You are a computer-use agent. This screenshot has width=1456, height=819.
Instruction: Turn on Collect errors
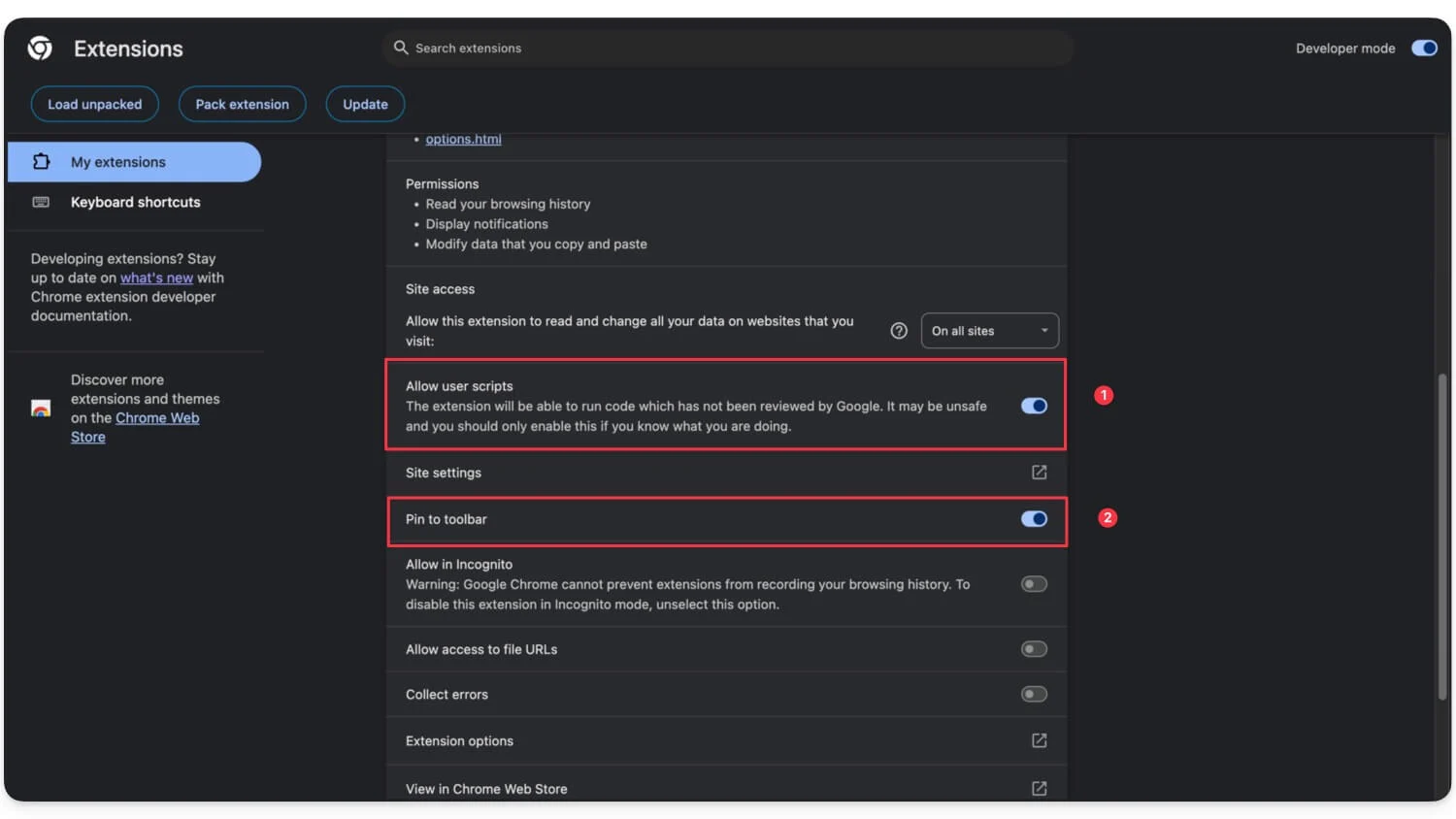[x=1034, y=694]
